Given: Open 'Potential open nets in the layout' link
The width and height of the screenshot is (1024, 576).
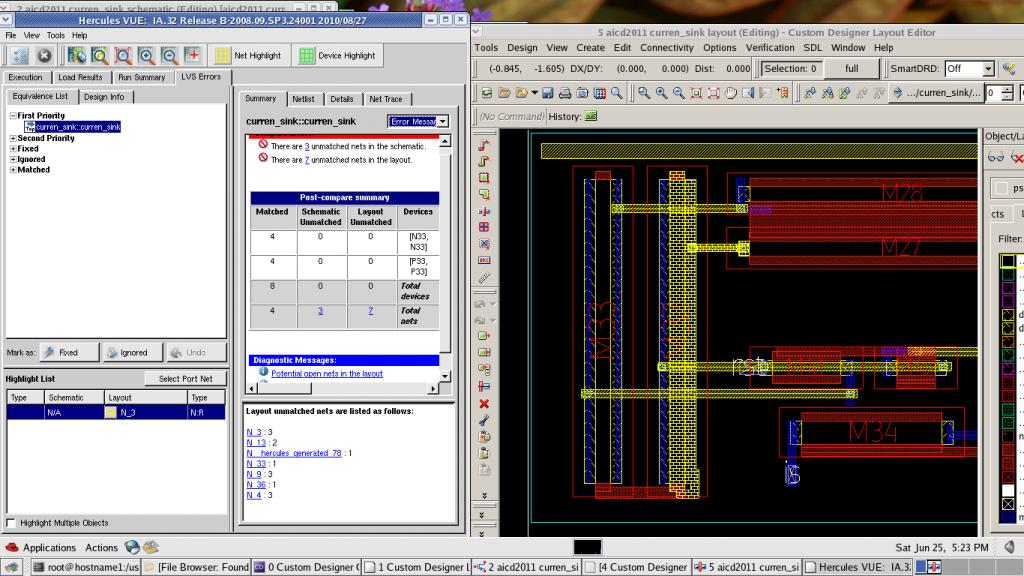Looking at the screenshot, I should point(327,374).
